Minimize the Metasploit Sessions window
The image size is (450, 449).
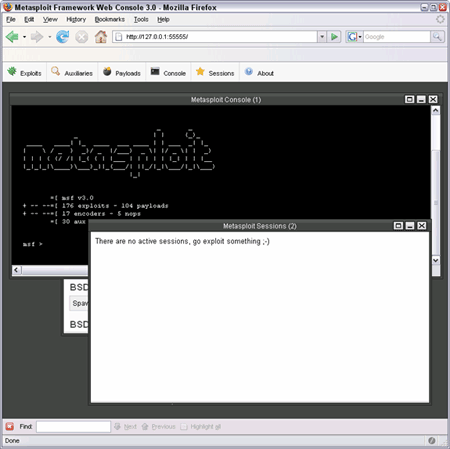[410, 226]
